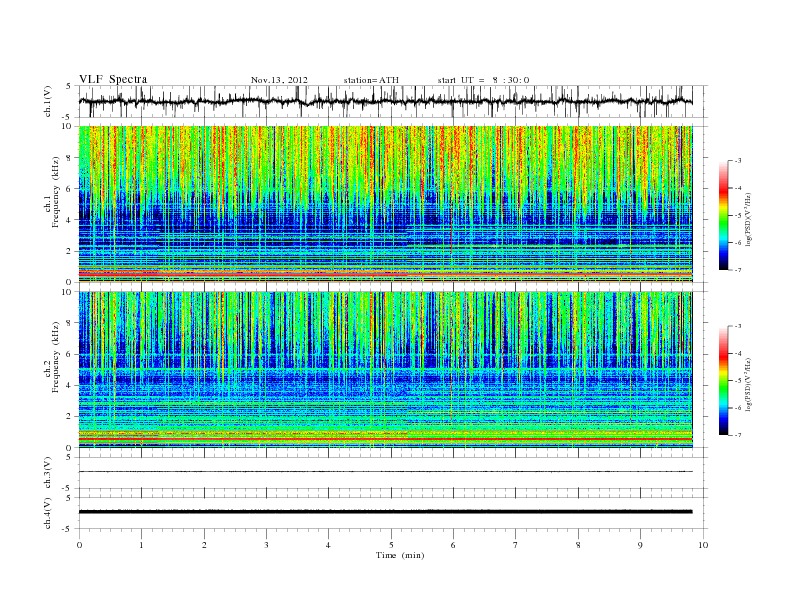Click the time axis tick label '0'
This screenshot has height=612, width=792.
coord(79,545)
